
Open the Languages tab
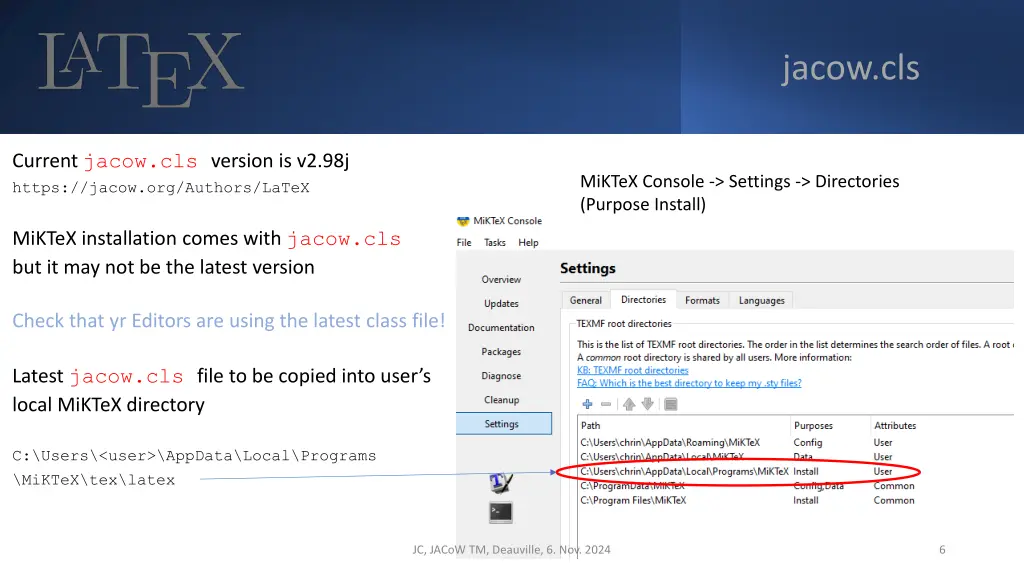coord(761,300)
